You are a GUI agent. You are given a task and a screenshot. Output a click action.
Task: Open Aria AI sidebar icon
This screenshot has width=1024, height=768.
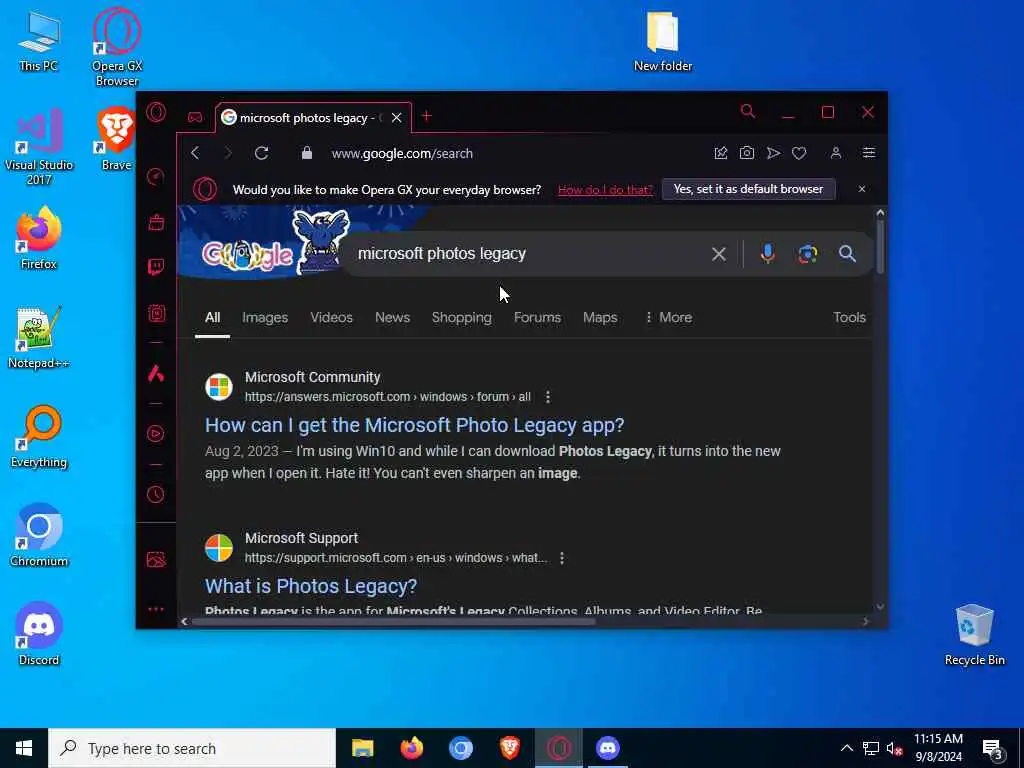coord(155,373)
